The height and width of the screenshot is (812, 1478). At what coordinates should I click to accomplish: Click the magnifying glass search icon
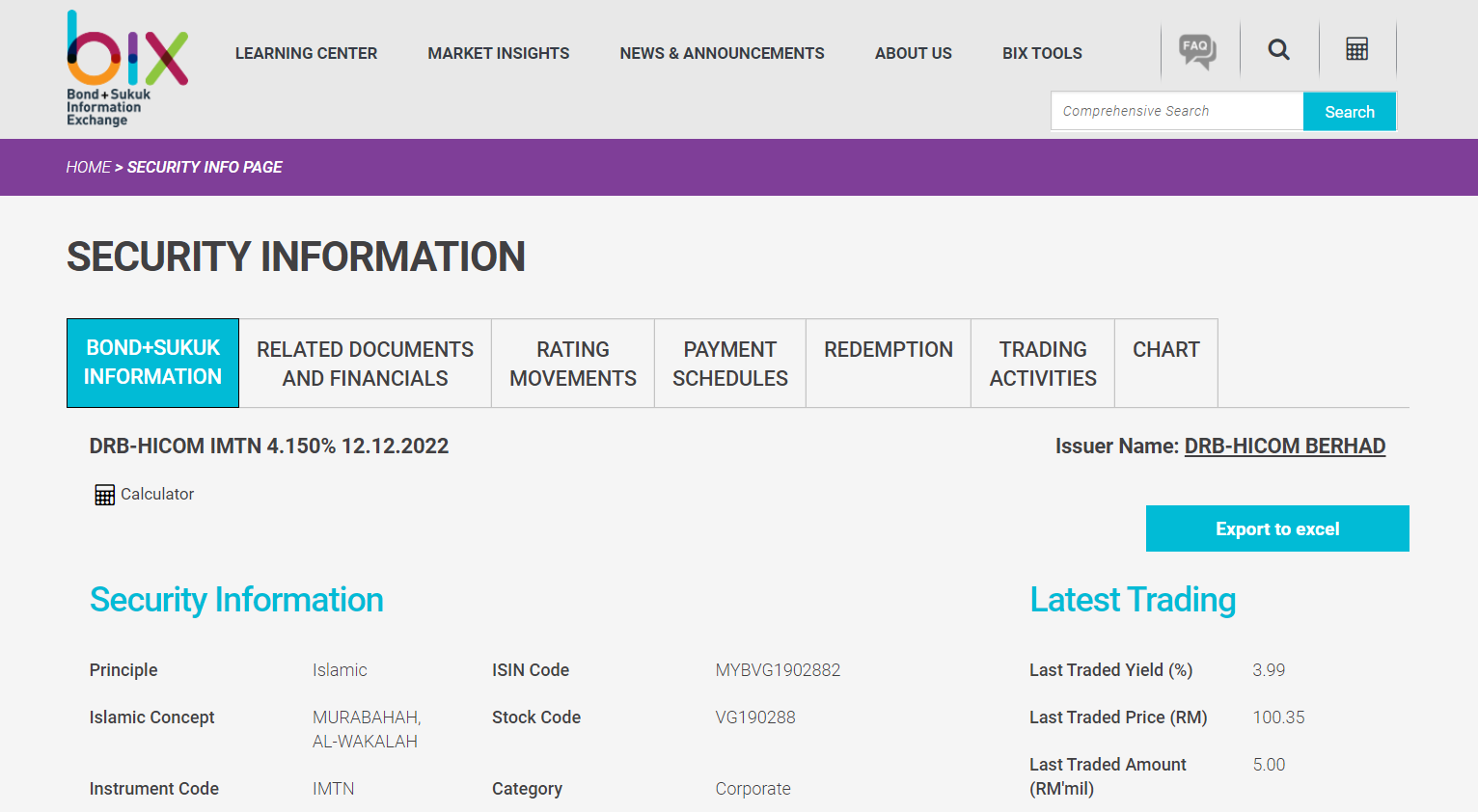point(1279,49)
